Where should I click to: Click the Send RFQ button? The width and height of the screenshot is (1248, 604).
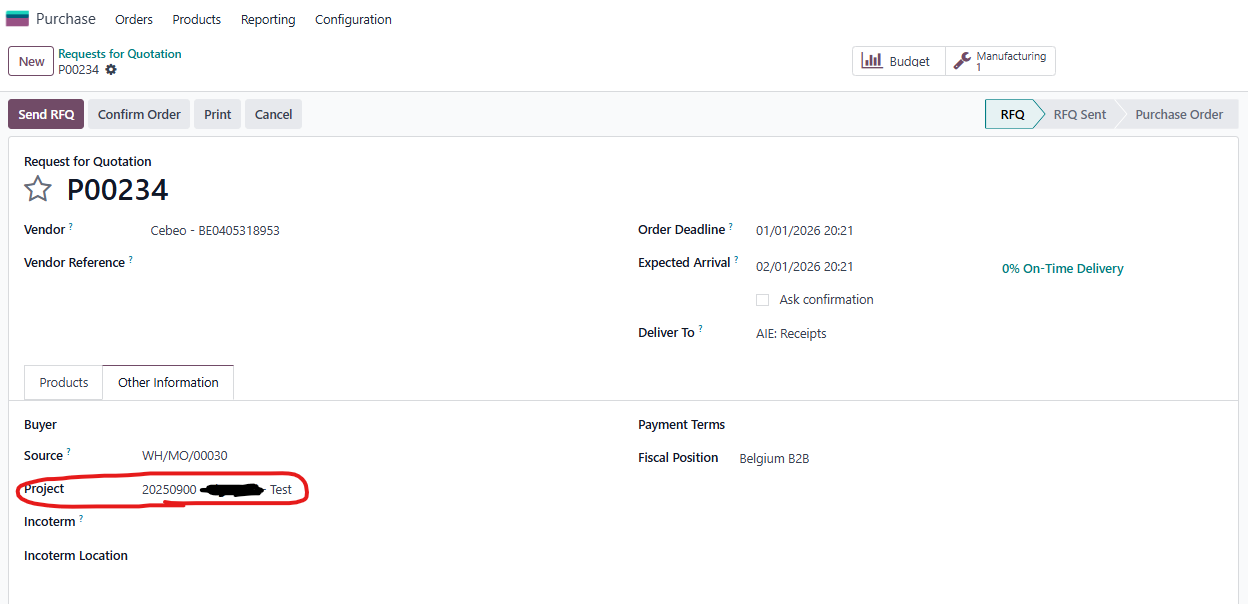point(46,114)
